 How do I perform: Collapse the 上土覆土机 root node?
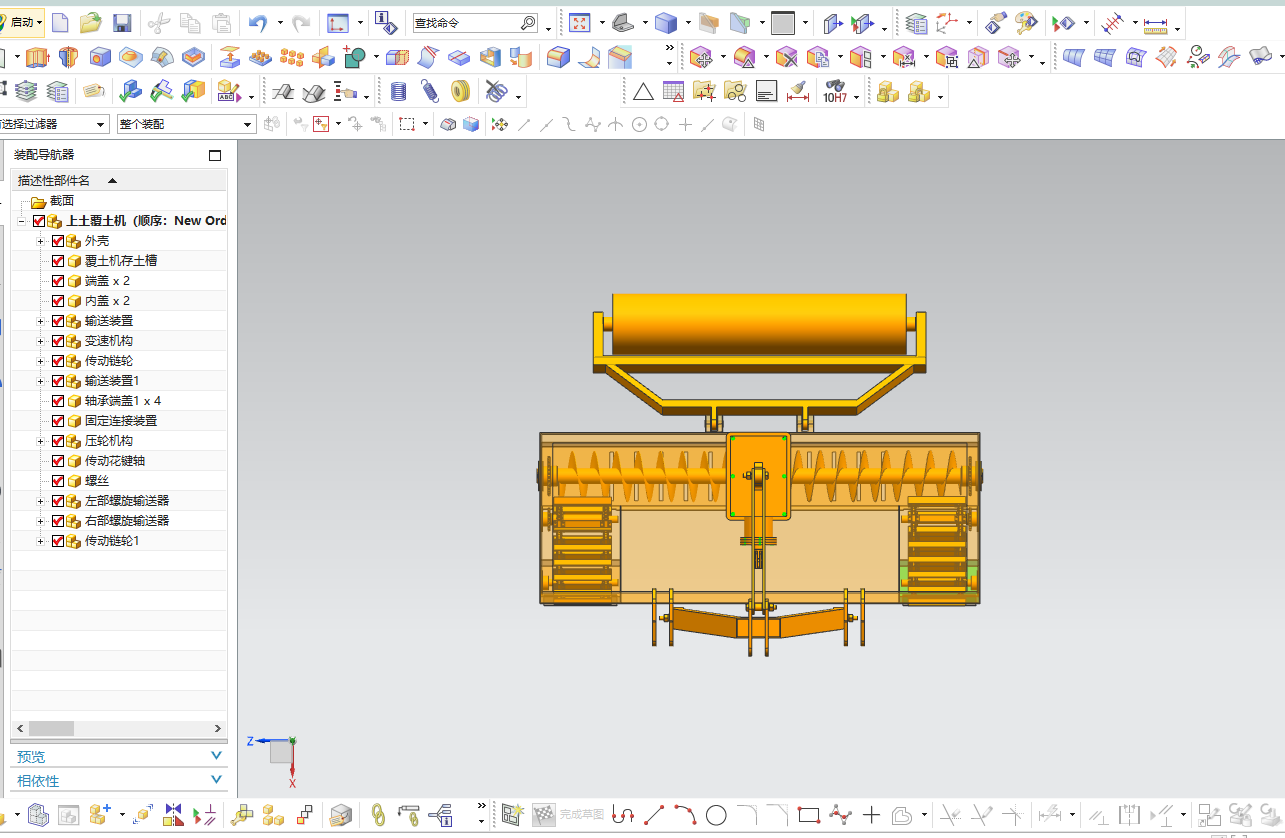click(22, 221)
